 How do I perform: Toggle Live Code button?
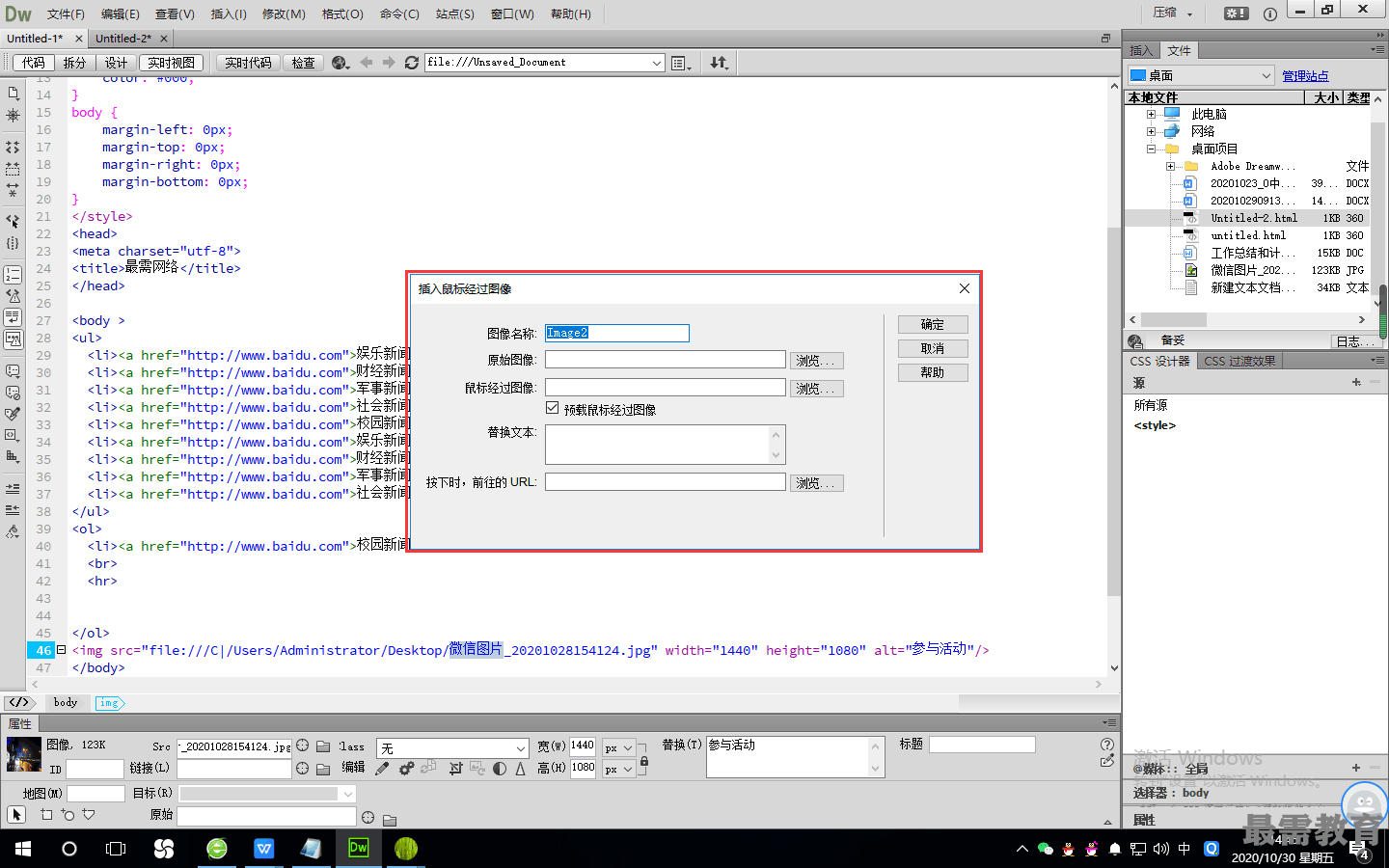point(248,63)
